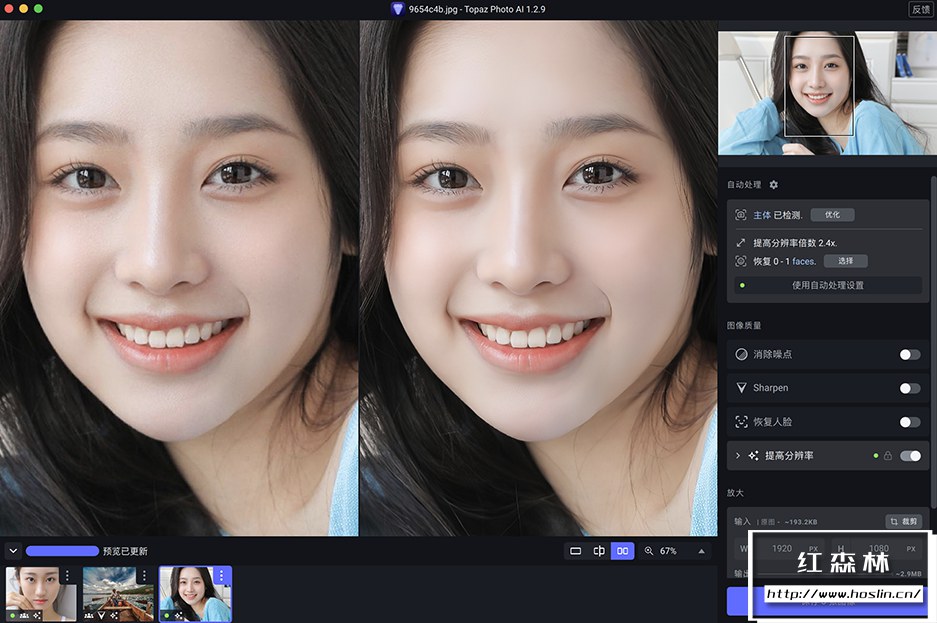The width and height of the screenshot is (937, 623).
Task: Click the 优化 button
Action: click(x=832, y=215)
